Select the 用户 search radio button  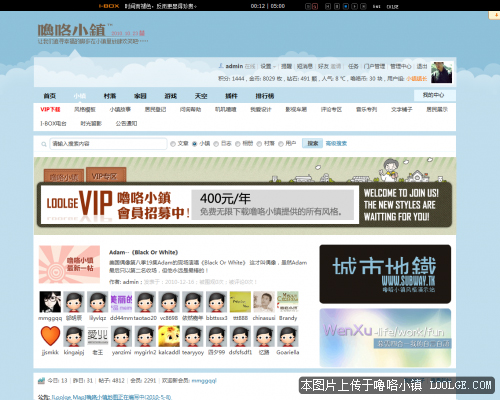click(x=281, y=144)
